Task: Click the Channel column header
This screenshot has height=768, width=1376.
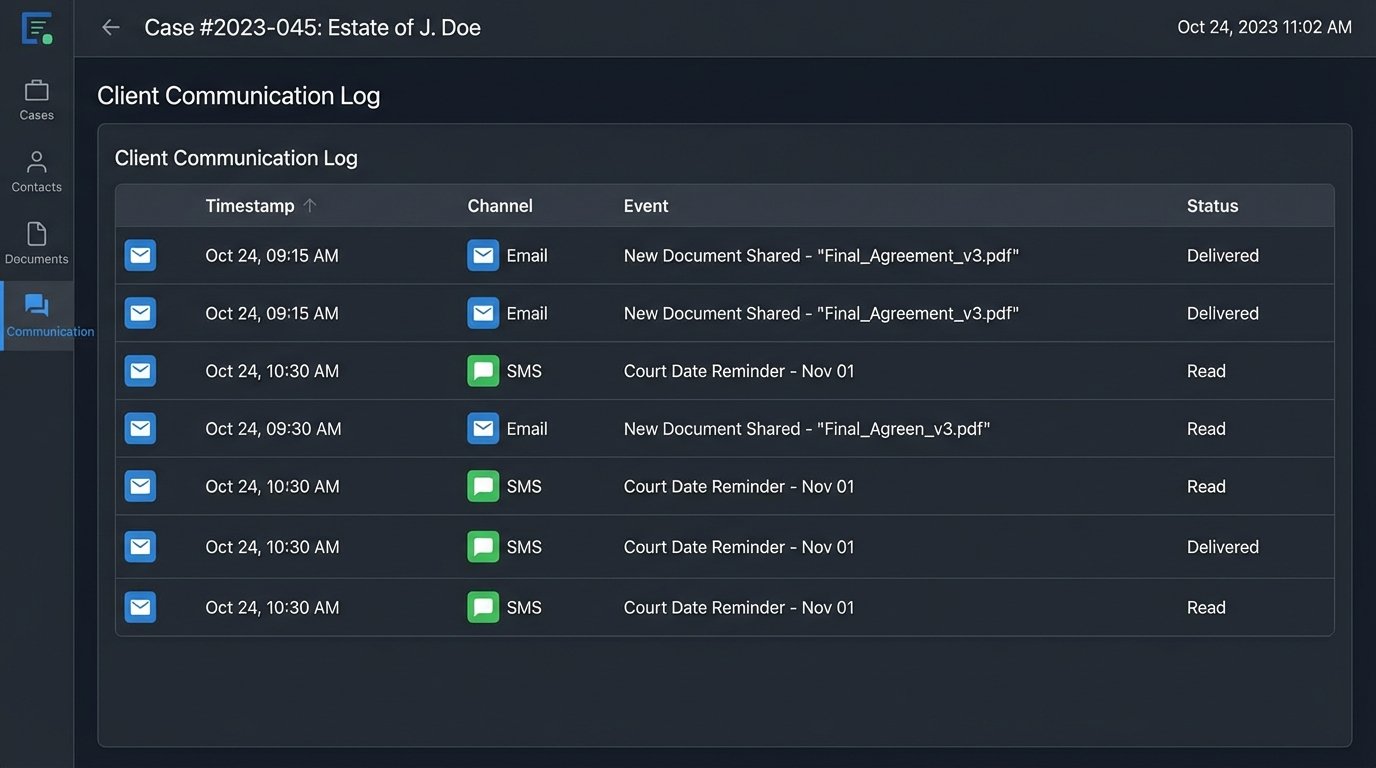Action: click(x=499, y=205)
